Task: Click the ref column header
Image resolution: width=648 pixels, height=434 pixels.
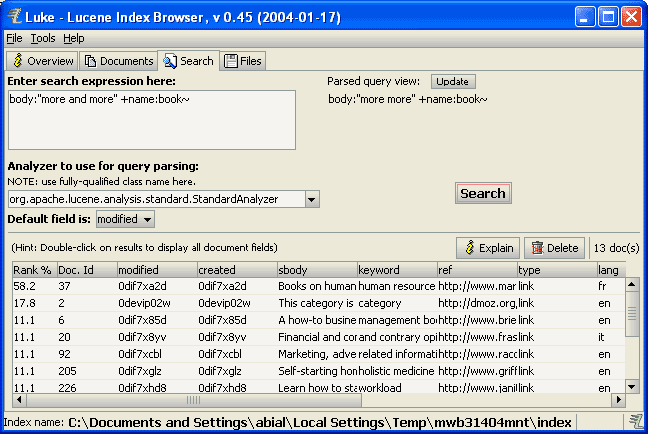Action: point(477,270)
